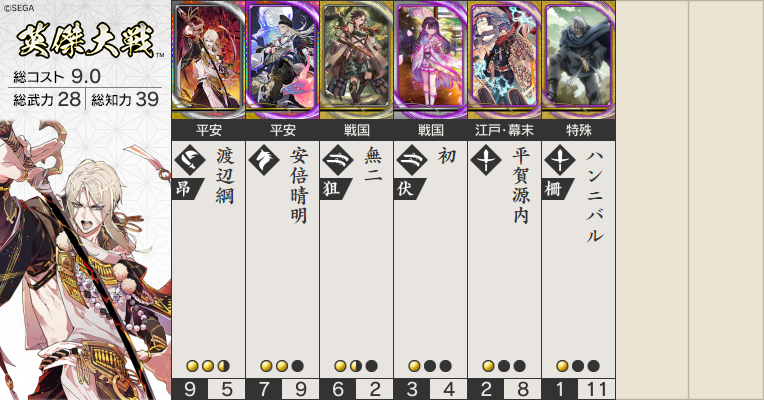Click the cost orbs under 渡辺綱

click(x=208, y=366)
